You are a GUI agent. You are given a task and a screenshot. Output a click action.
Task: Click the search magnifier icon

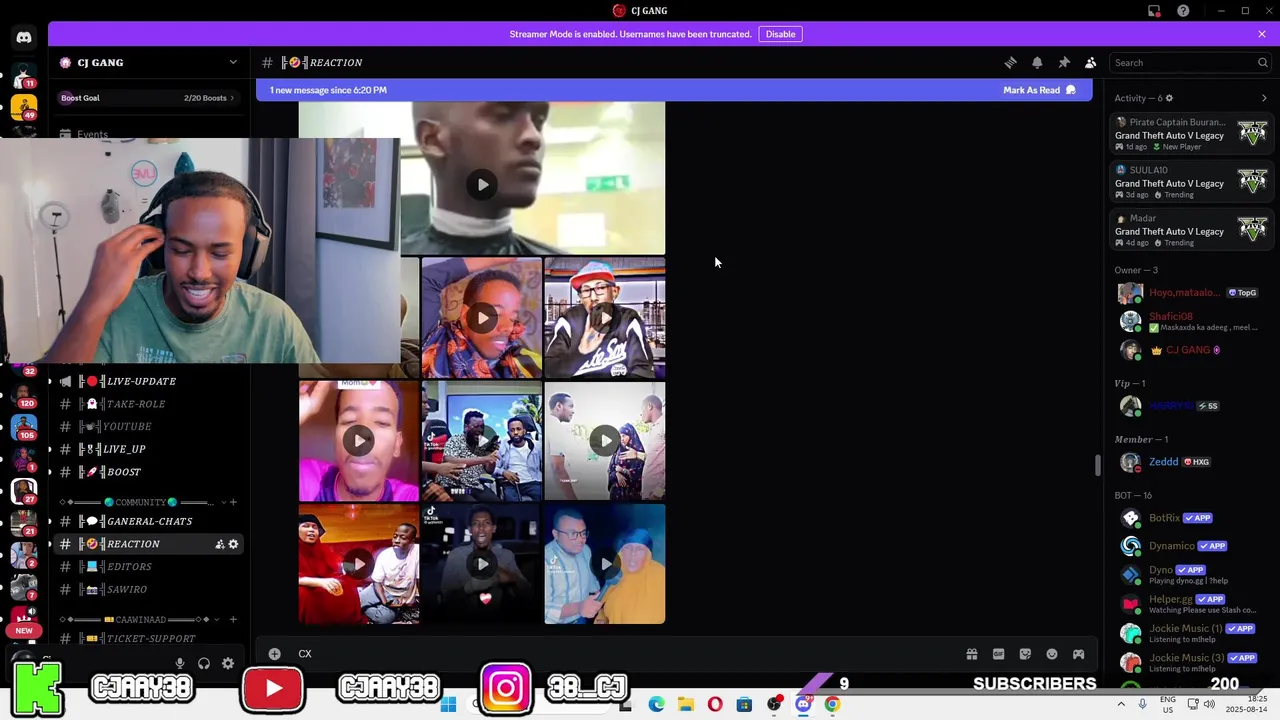click(1262, 63)
